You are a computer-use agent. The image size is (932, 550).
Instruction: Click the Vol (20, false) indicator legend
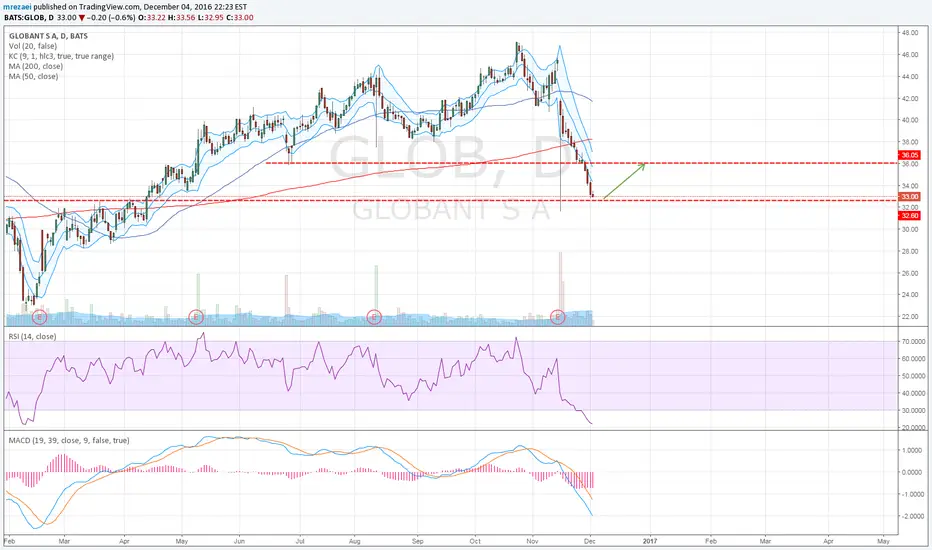(x=33, y=46)
